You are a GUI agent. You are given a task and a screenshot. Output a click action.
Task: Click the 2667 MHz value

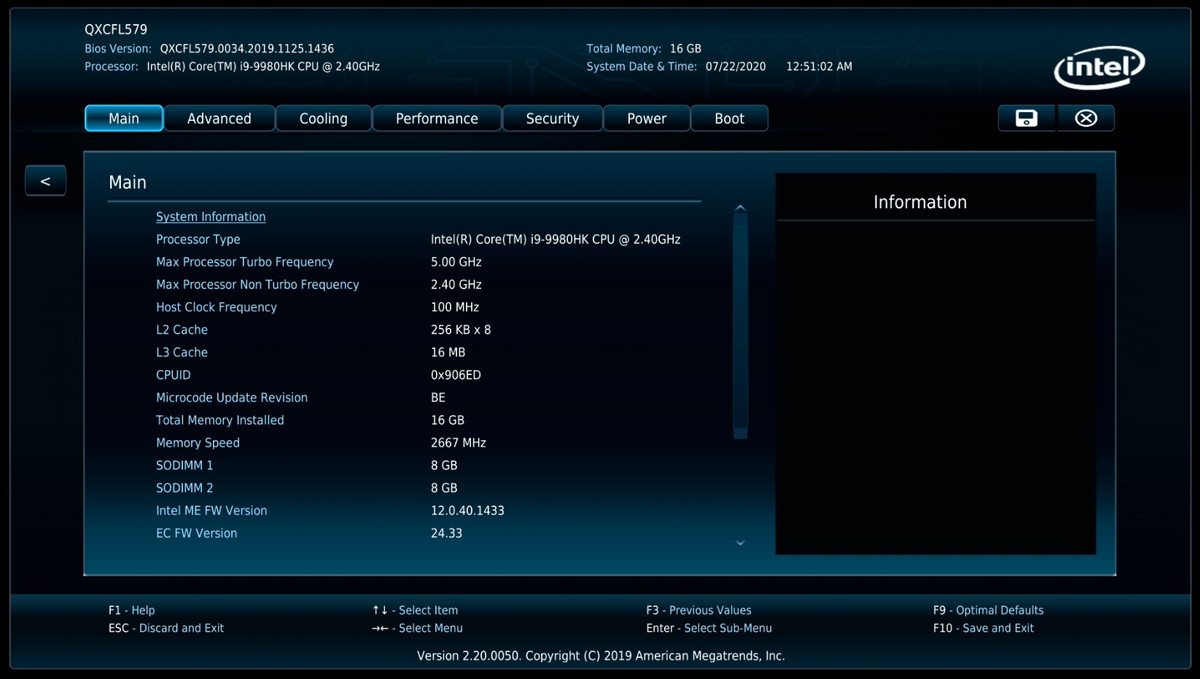(x=459, y=443)
